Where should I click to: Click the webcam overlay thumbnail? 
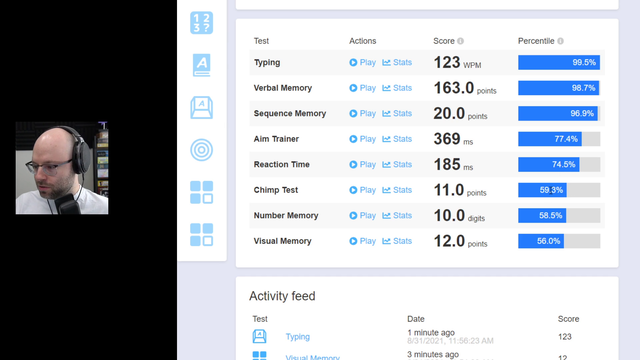click(x=62, y=168)
